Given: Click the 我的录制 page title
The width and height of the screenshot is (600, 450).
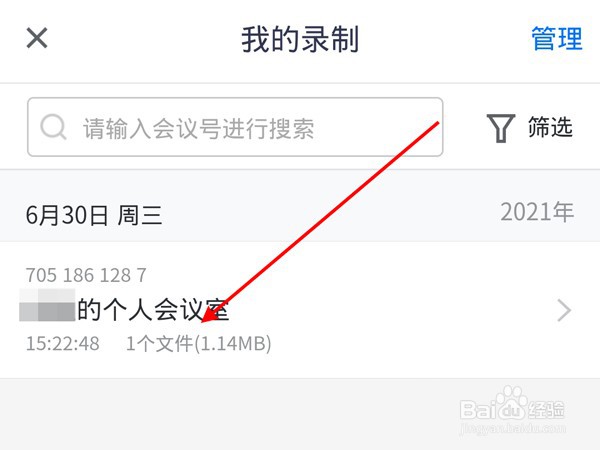Looking at the screenshot, I should [300, 39].
